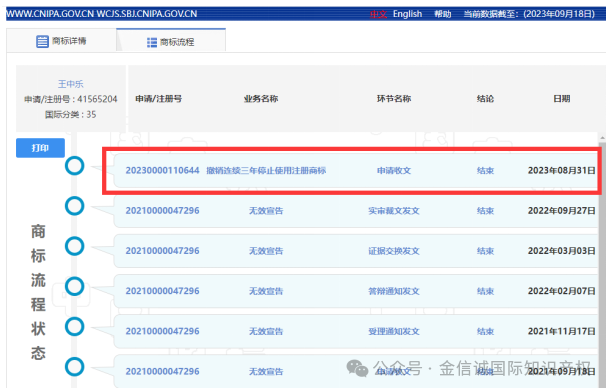The width and height of the screenshot is (610, 392).
Task: Click the application number 20230000110644
Action: point(162,170)
